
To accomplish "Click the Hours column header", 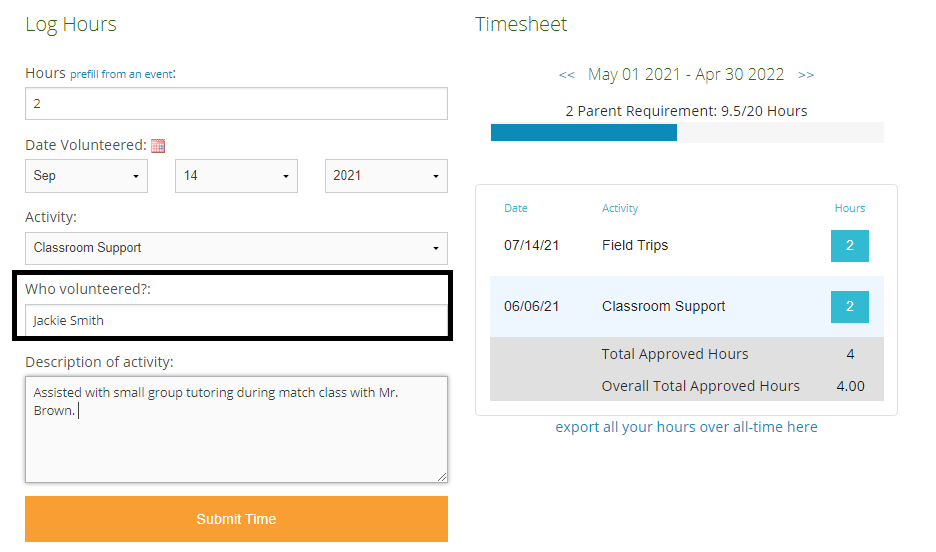I will pos(849,208).
